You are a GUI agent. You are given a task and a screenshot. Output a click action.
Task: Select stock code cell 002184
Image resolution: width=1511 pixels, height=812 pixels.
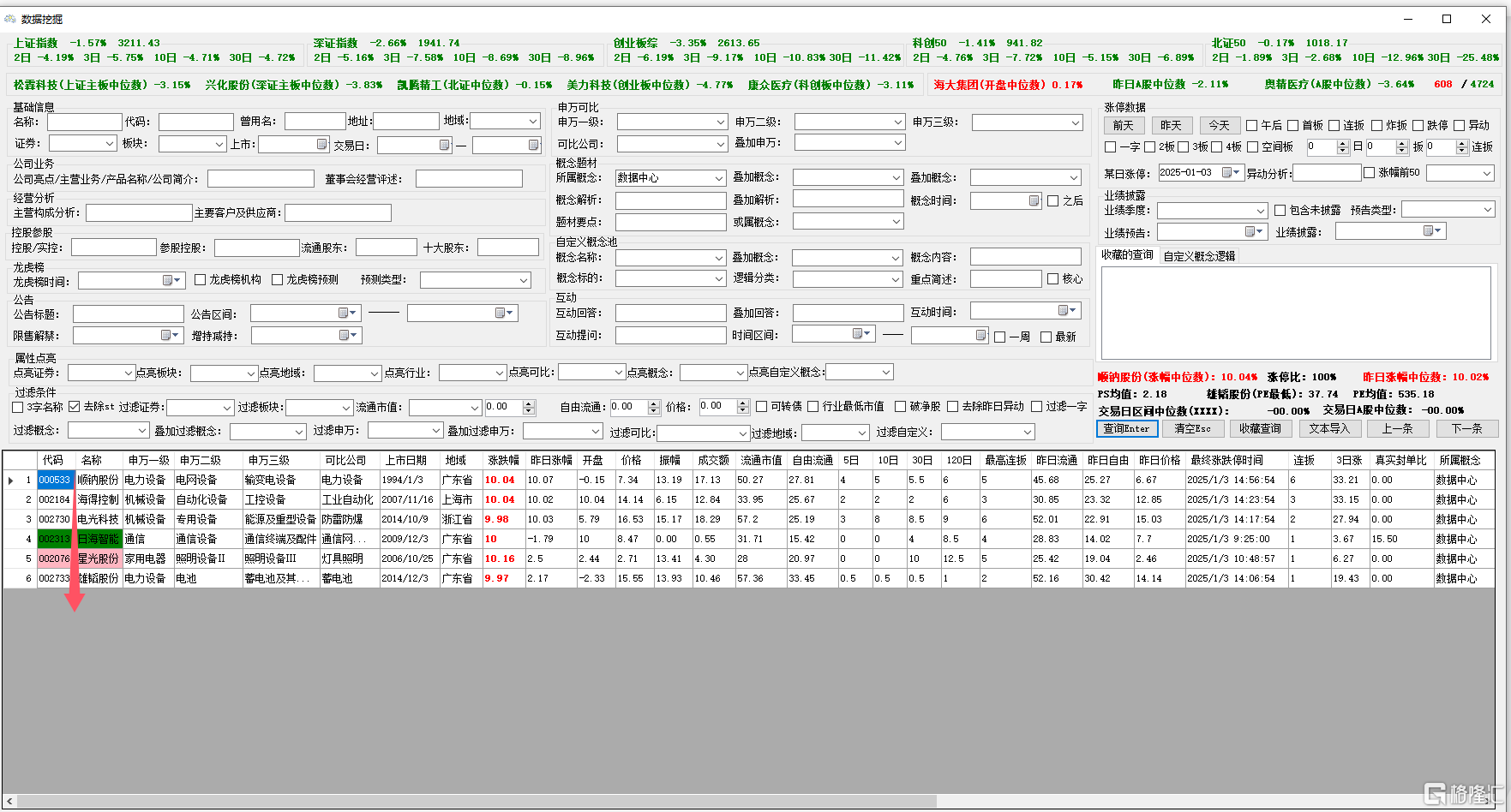coord(54,499)
